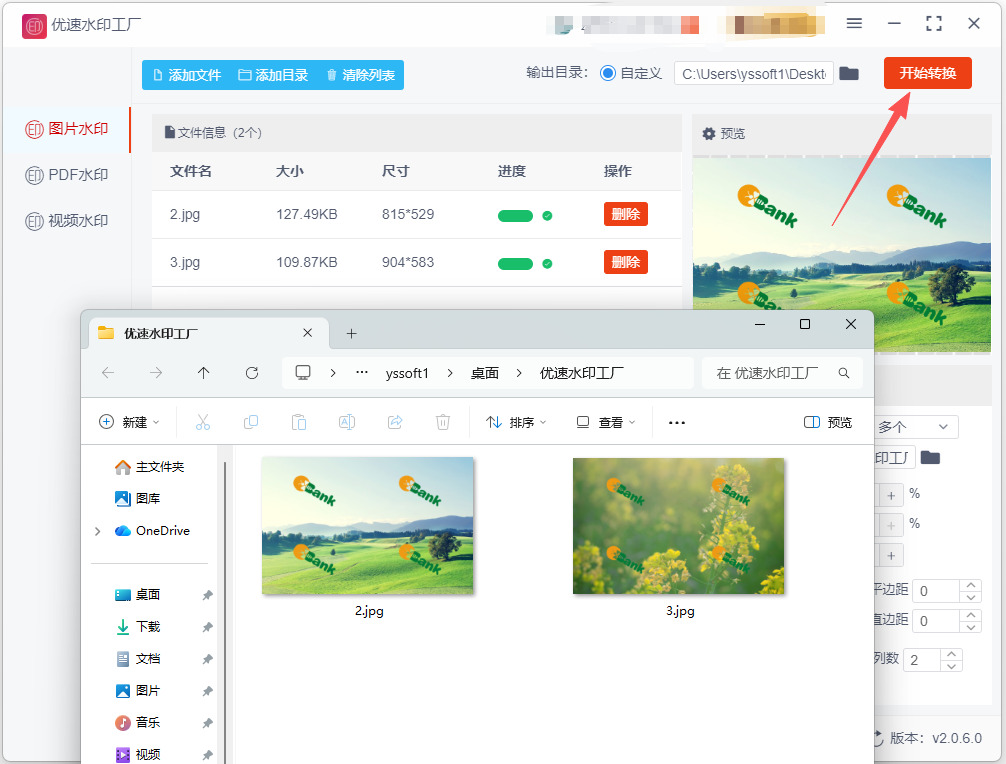Screen dimensions: 1006x764
Task: Select 主文件夹 in the navigation pane
Action: click(149, 466)
